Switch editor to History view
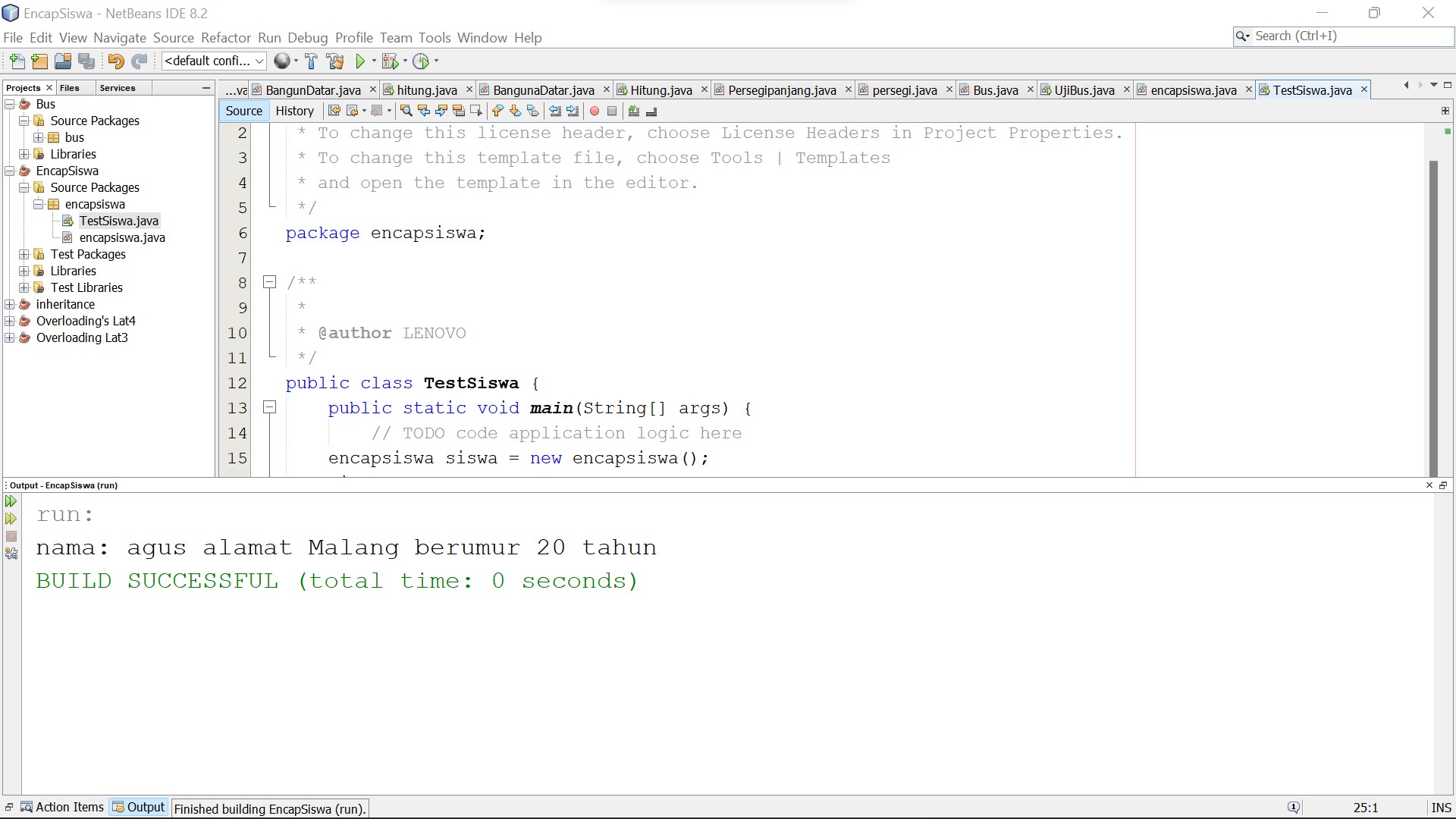This screenshot has height=819, width=1456. (x=294, y=111)
